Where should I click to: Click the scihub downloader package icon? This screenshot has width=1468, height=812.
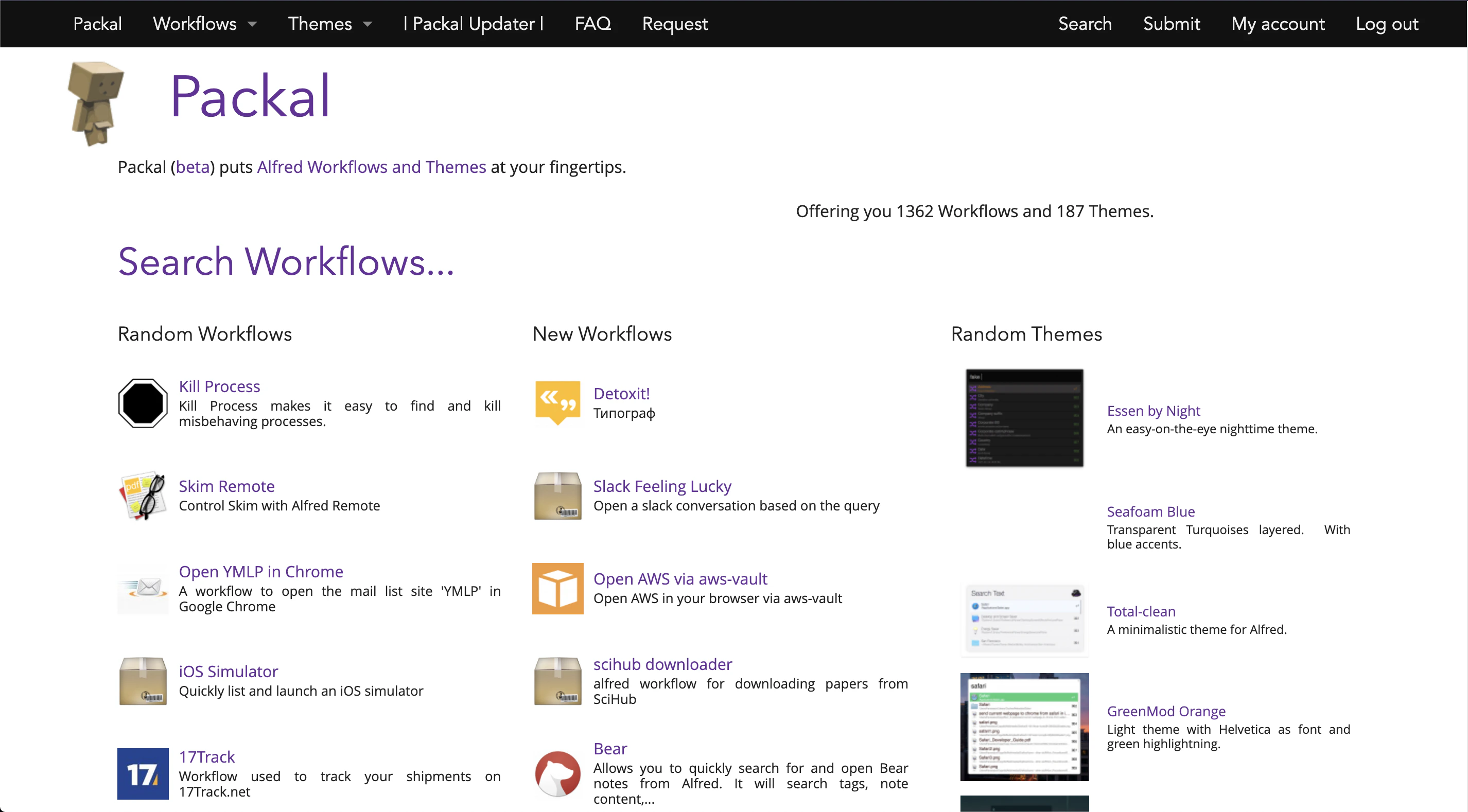pos(557,680)
